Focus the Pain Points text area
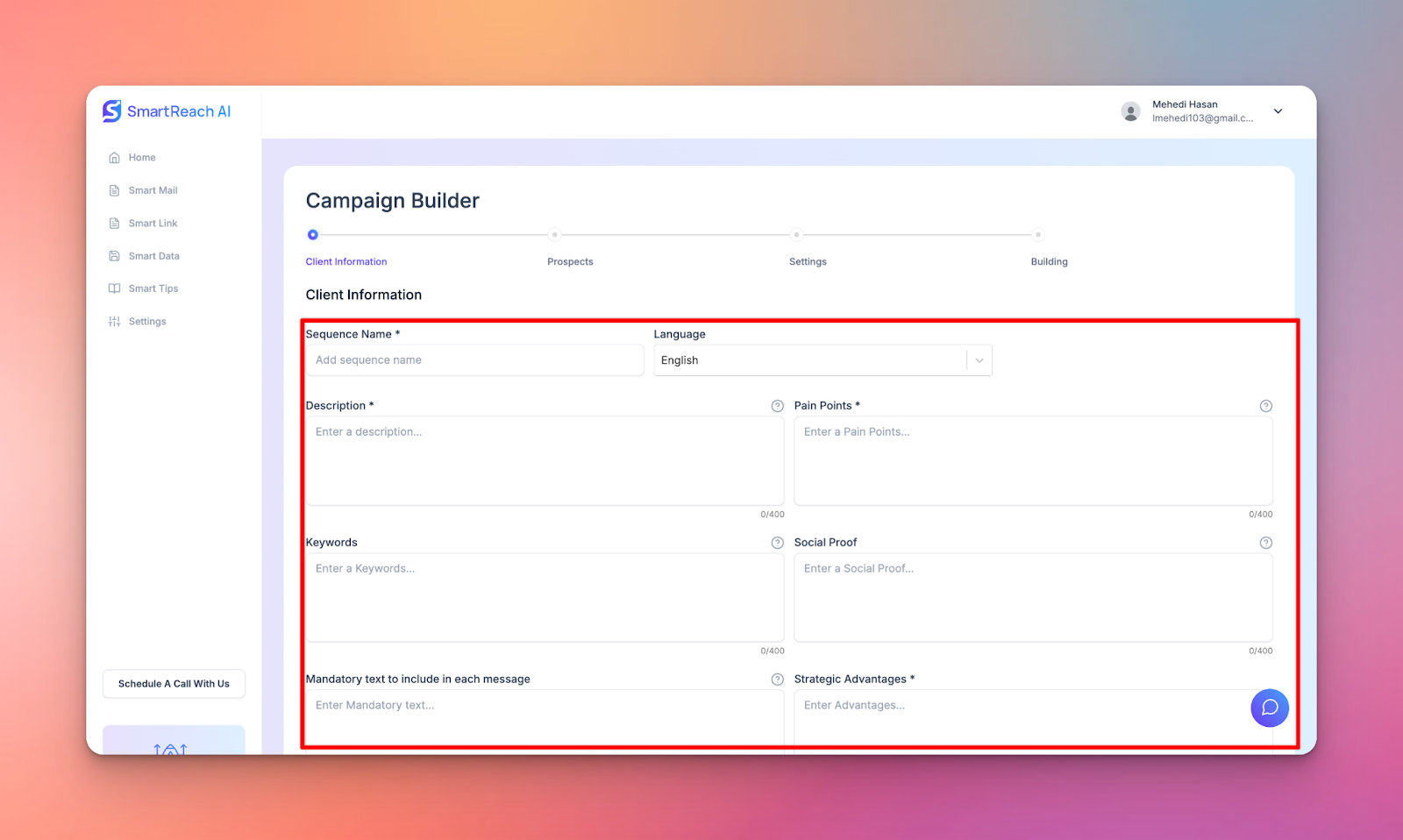Screen dimensions: 1403x840 (x=1033, y=460)
